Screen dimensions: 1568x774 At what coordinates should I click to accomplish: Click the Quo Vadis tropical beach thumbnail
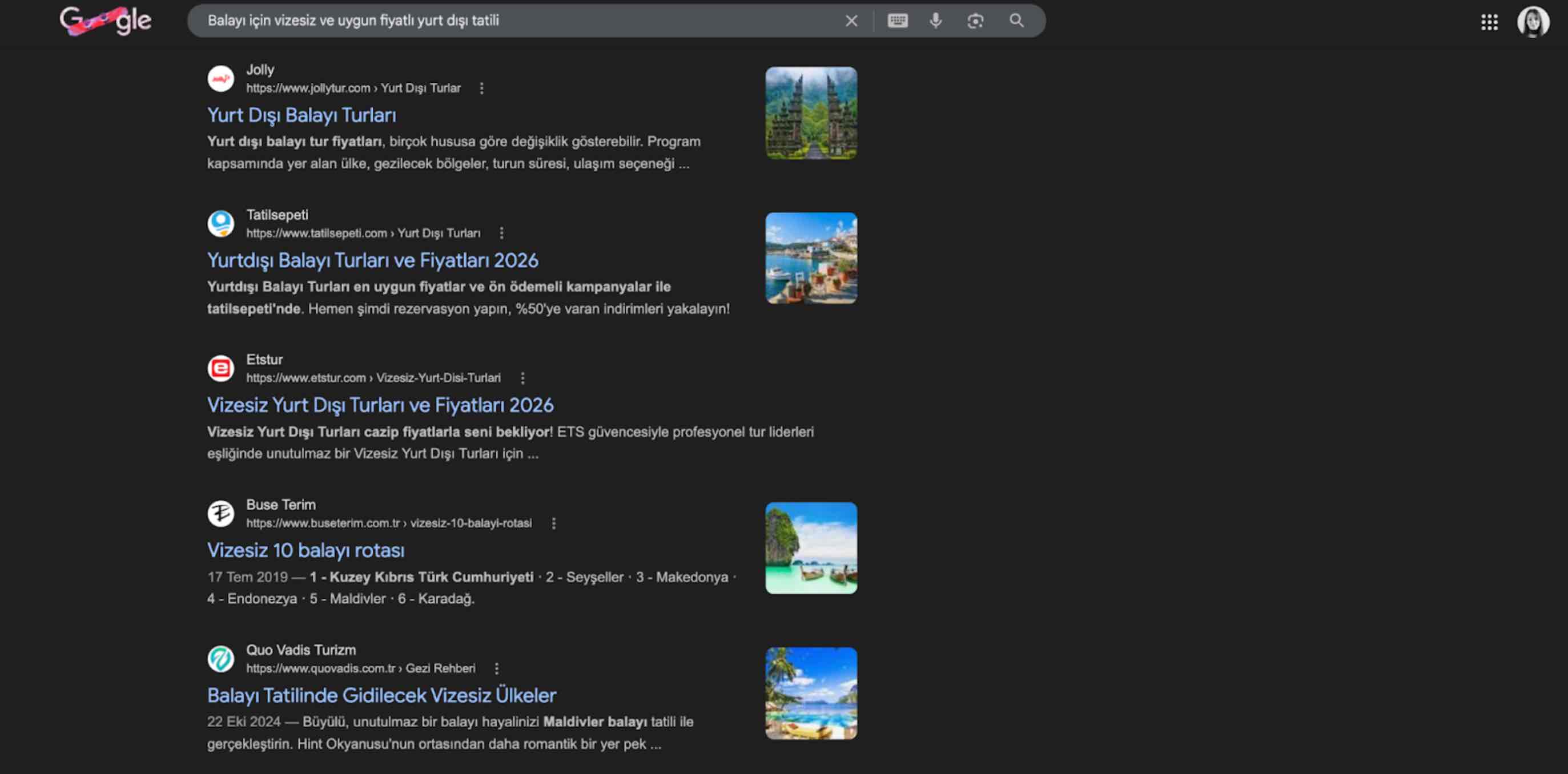tap(811, 693)
